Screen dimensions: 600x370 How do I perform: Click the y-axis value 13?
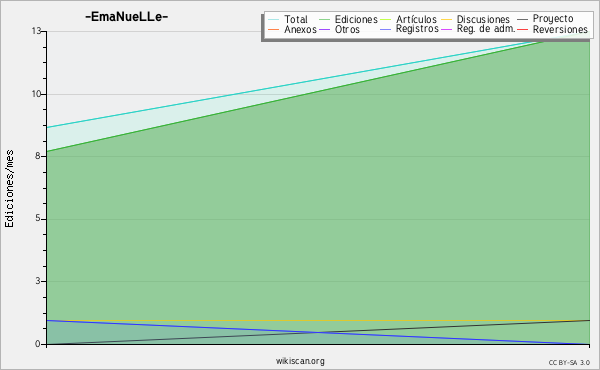coord(36,31)
